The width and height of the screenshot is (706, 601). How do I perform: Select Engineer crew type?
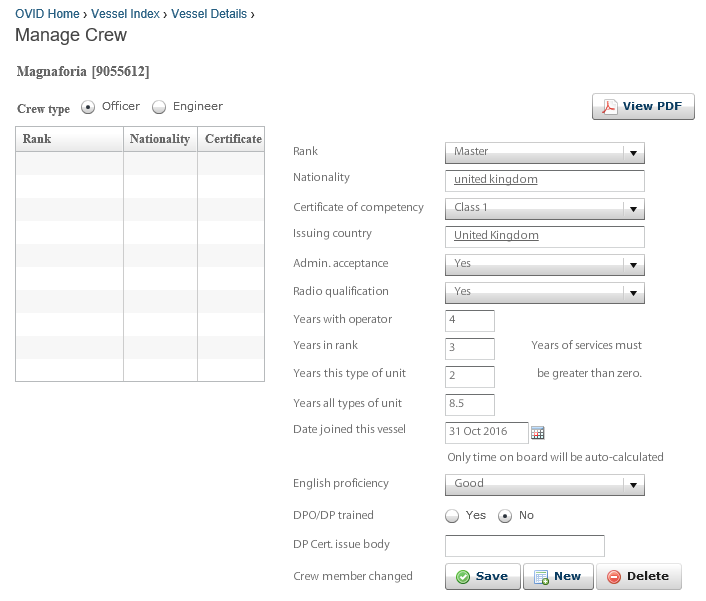pos(158,107)
